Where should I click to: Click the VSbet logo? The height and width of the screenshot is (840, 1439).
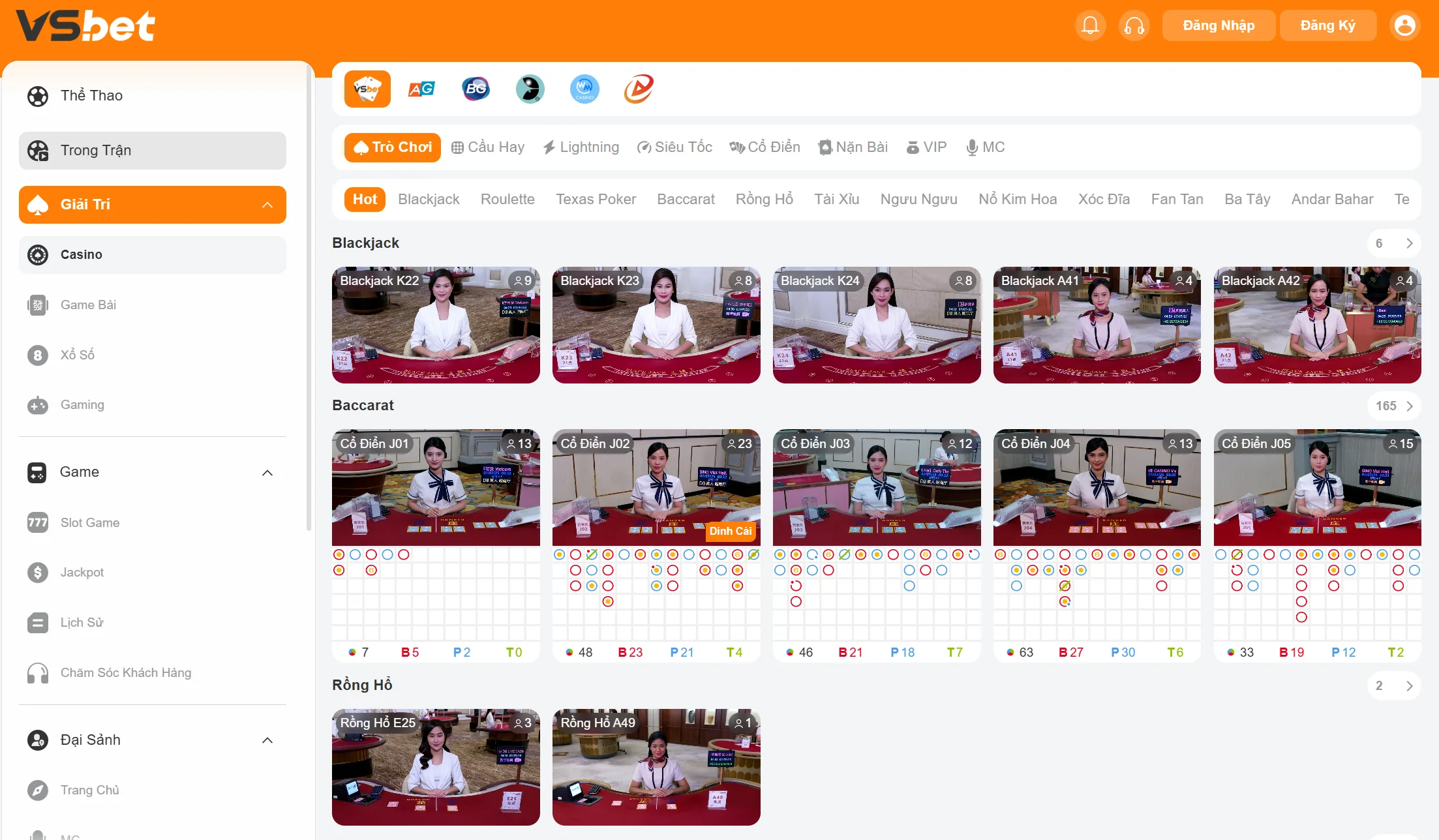pos(85,26)
